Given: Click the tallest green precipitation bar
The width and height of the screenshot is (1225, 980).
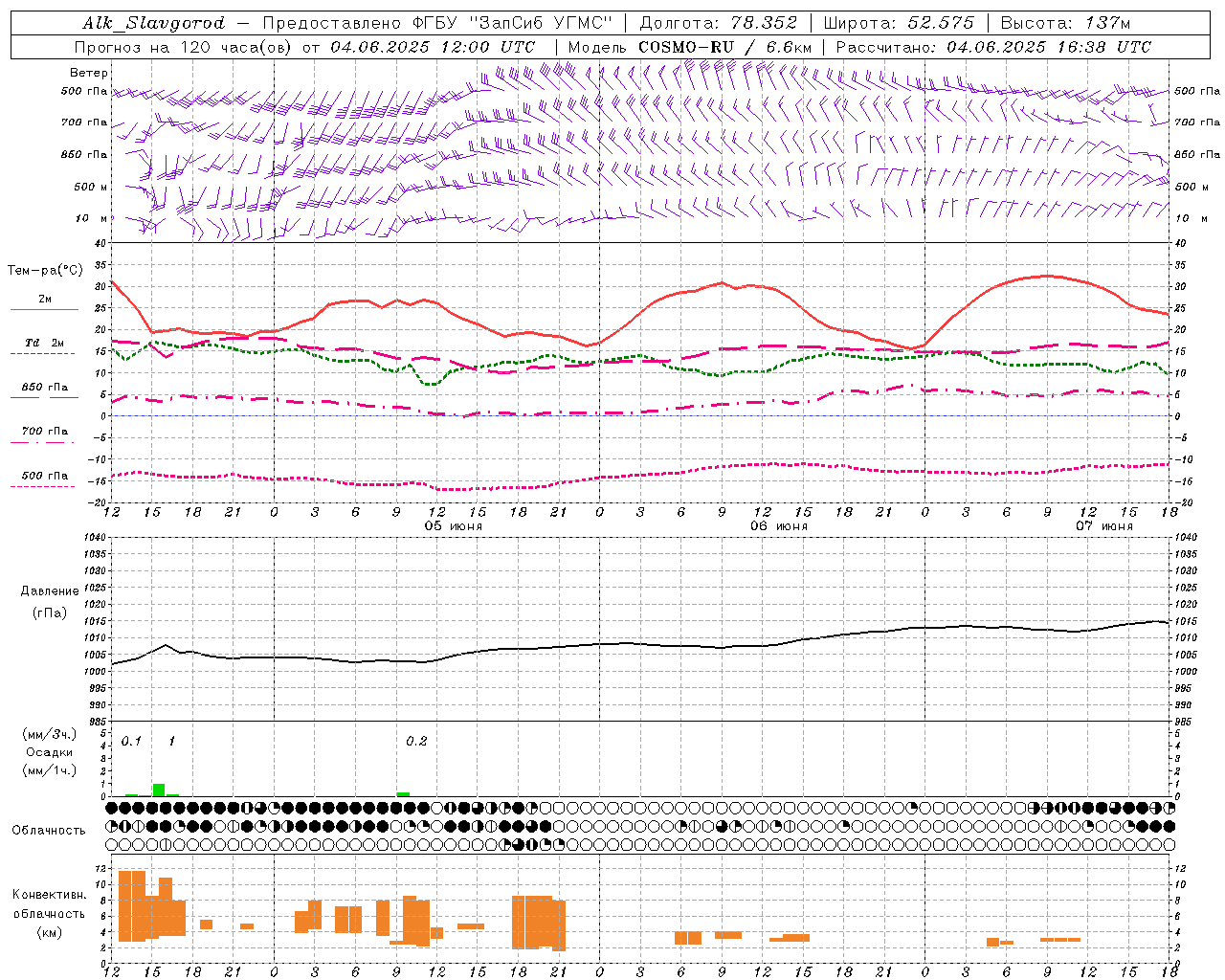Looking at the screenshot, I should pos(159,791).
